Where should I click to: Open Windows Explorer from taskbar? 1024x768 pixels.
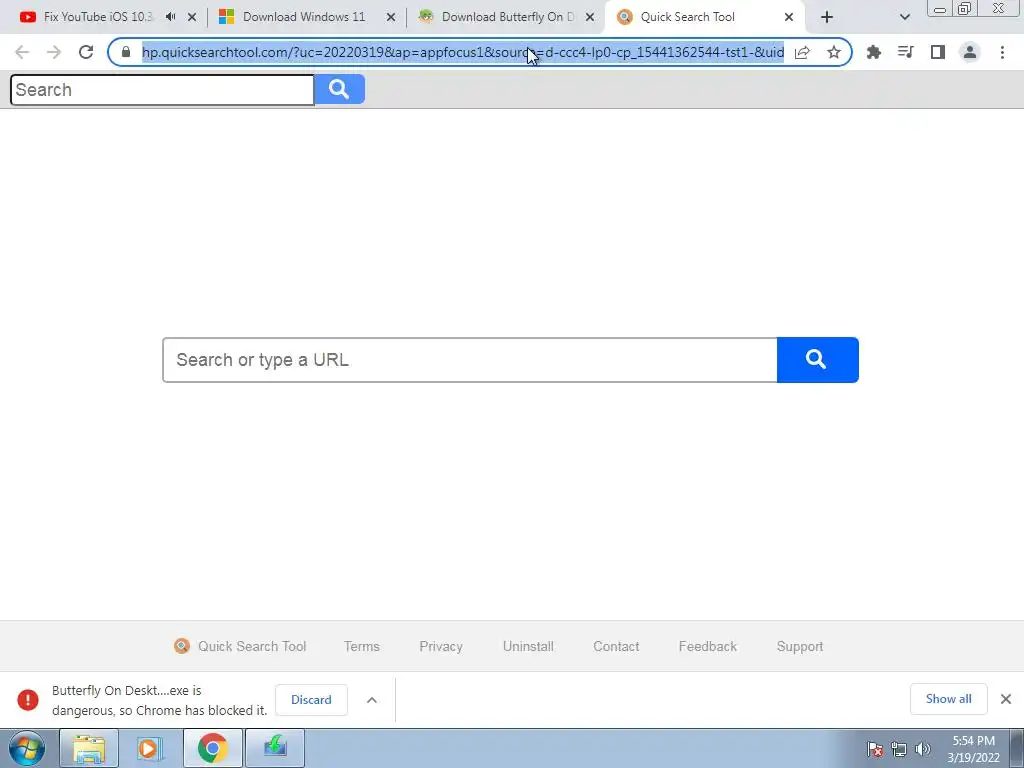click(89, 748)
